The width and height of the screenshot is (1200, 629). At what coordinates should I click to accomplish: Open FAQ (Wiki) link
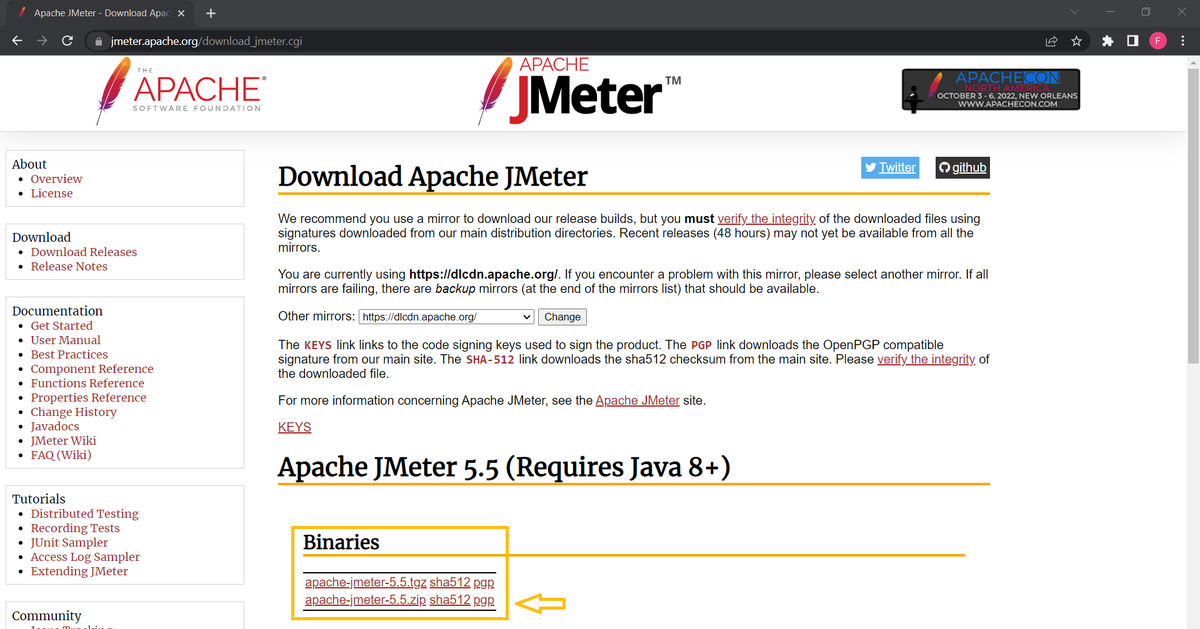coord(61,454)
